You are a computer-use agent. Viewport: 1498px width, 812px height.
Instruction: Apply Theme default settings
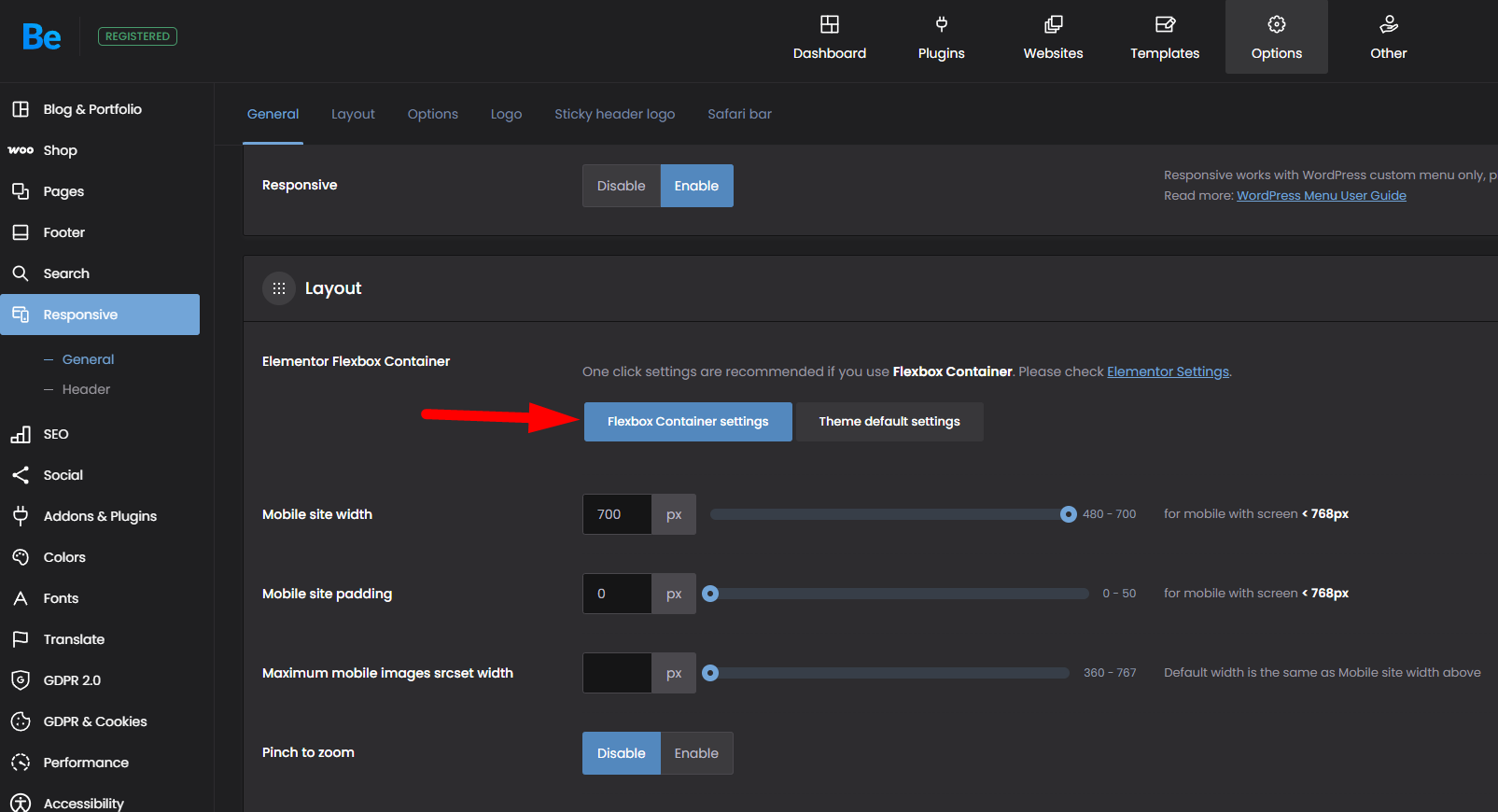tap(889, 422)
